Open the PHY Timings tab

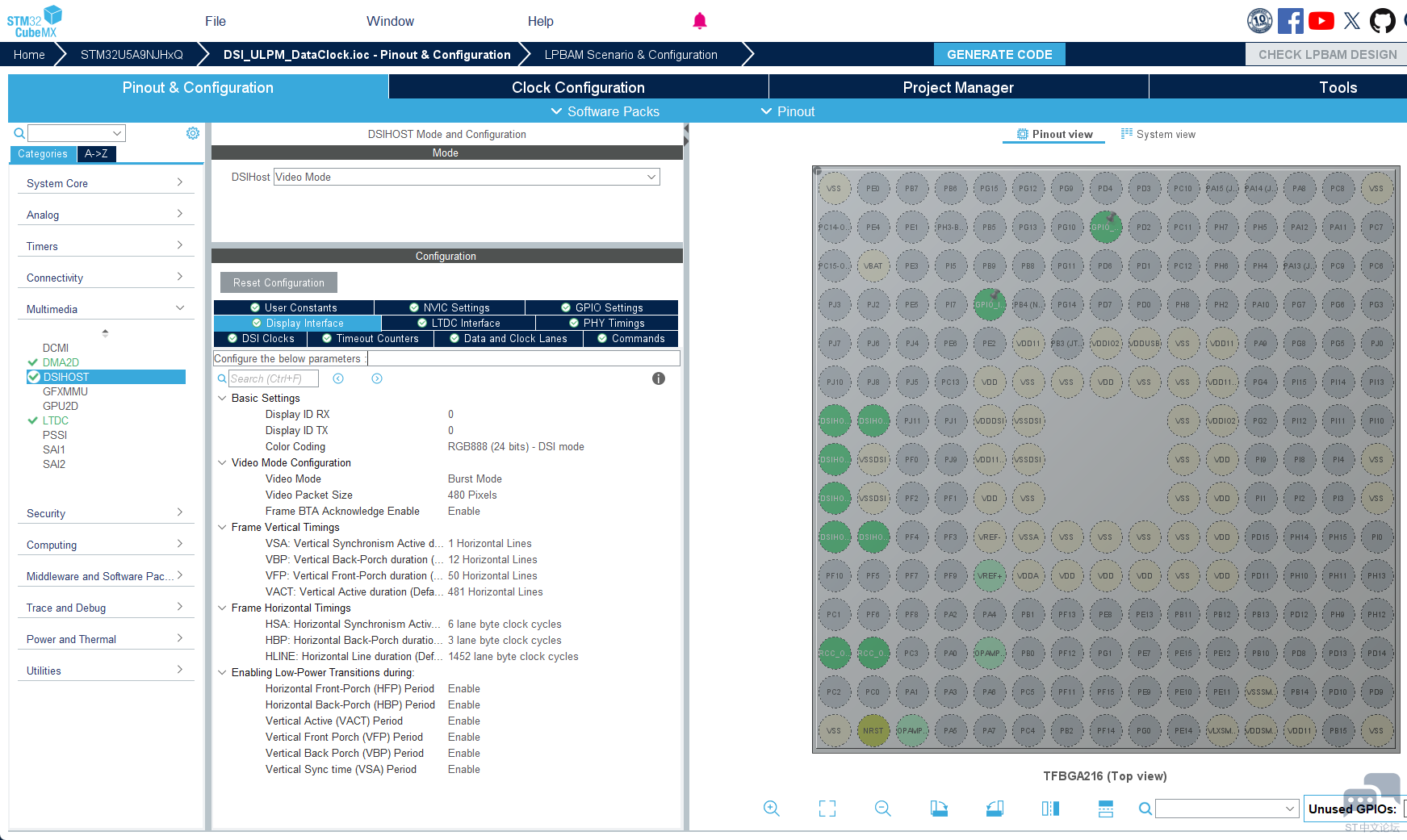tap(607, 323)
